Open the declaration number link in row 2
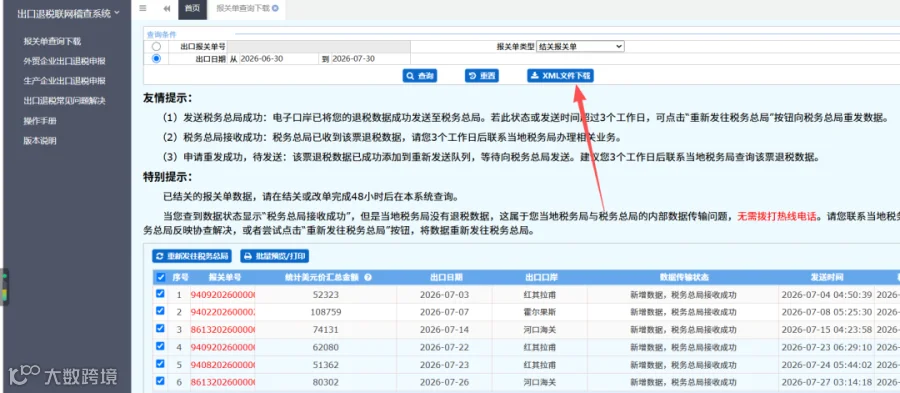Viewport: 900px width, 393px height. click(223, 313)
